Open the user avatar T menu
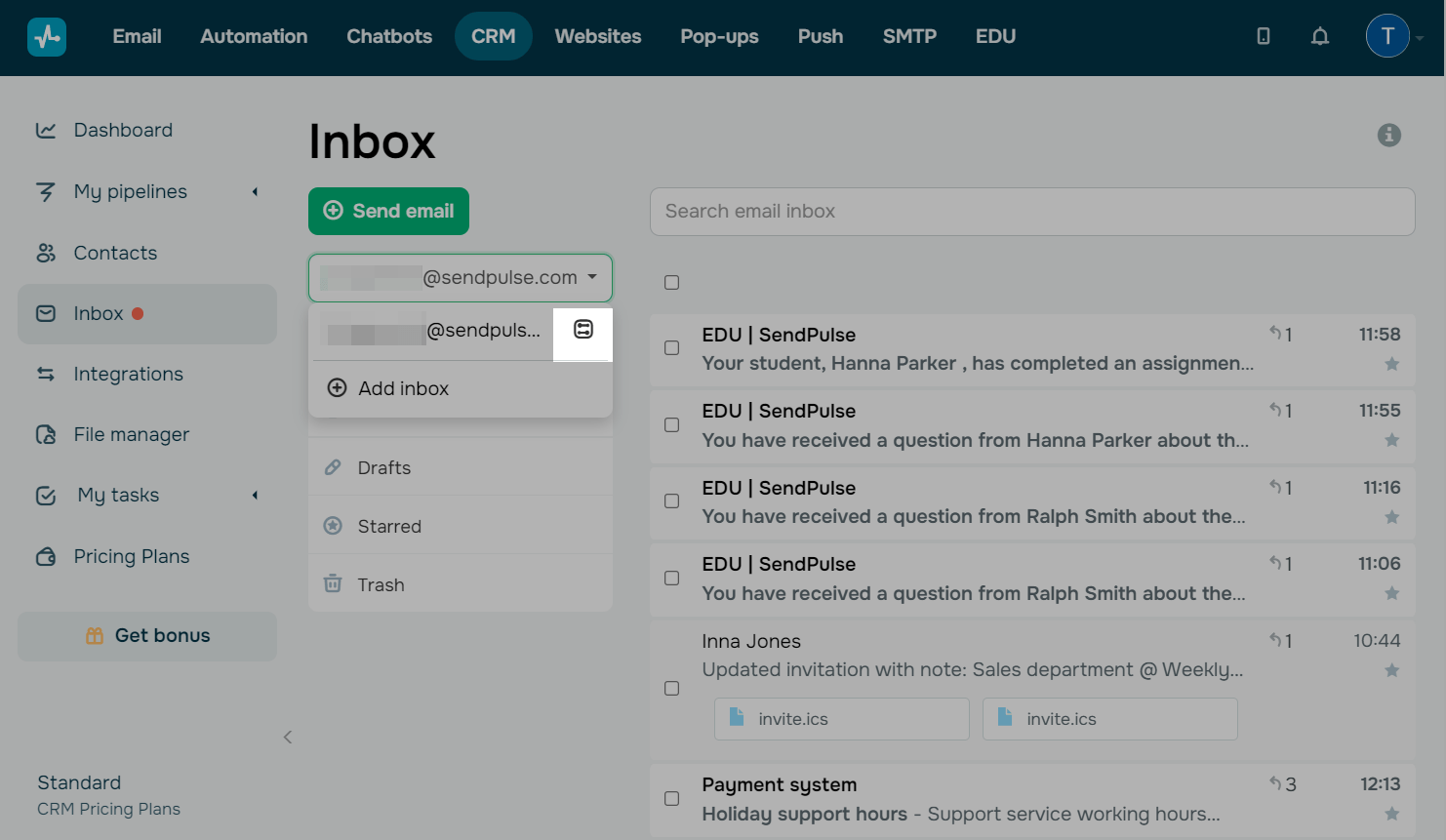The image size is (1446, 840). 1387,37
